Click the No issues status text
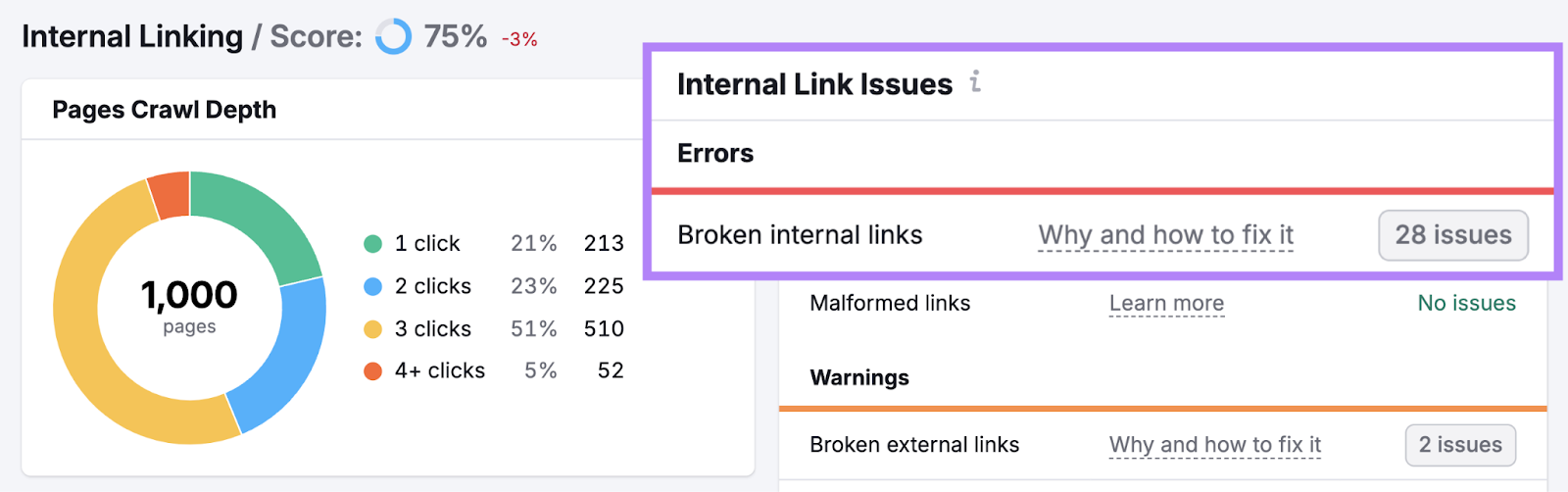This screenshot has height=492, width=1568. 1466,304
